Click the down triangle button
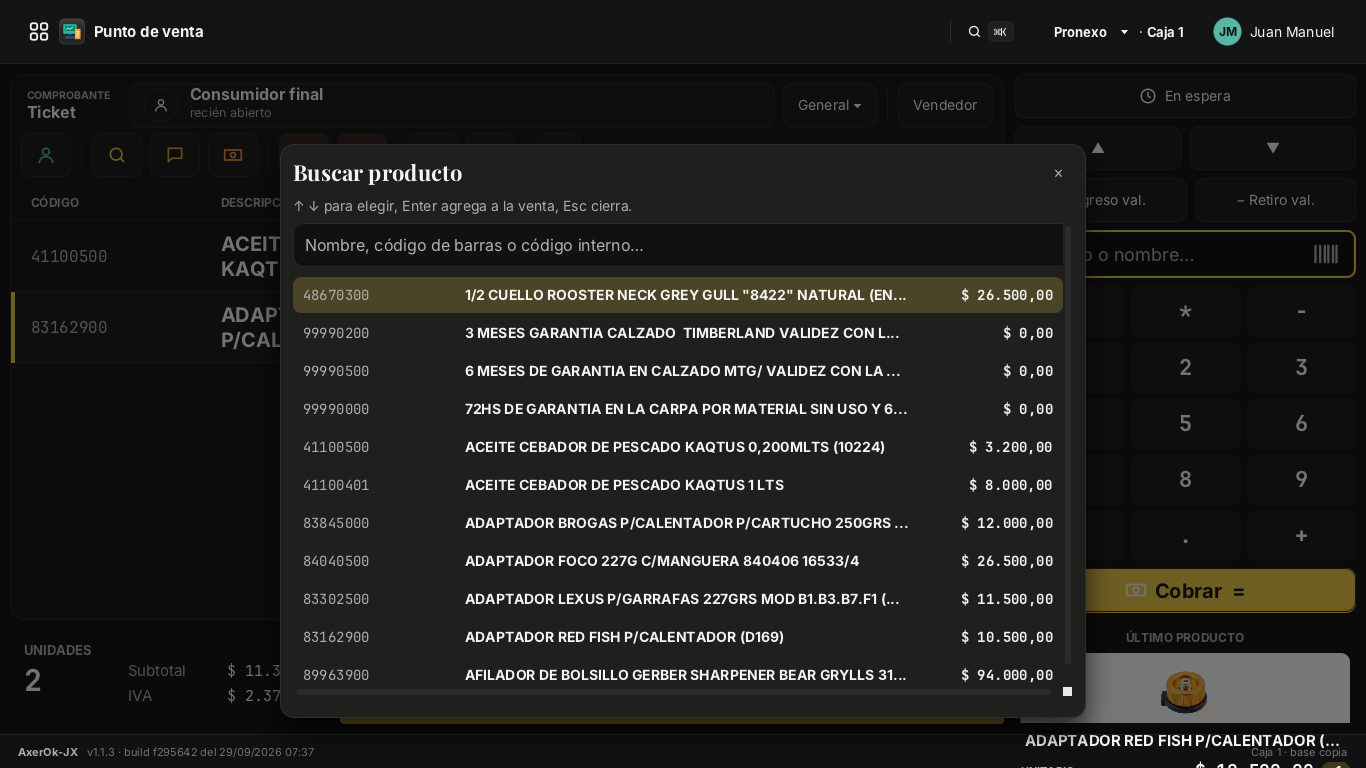This screenshot has height=768, width=1366. click(x=1273, y=148)
